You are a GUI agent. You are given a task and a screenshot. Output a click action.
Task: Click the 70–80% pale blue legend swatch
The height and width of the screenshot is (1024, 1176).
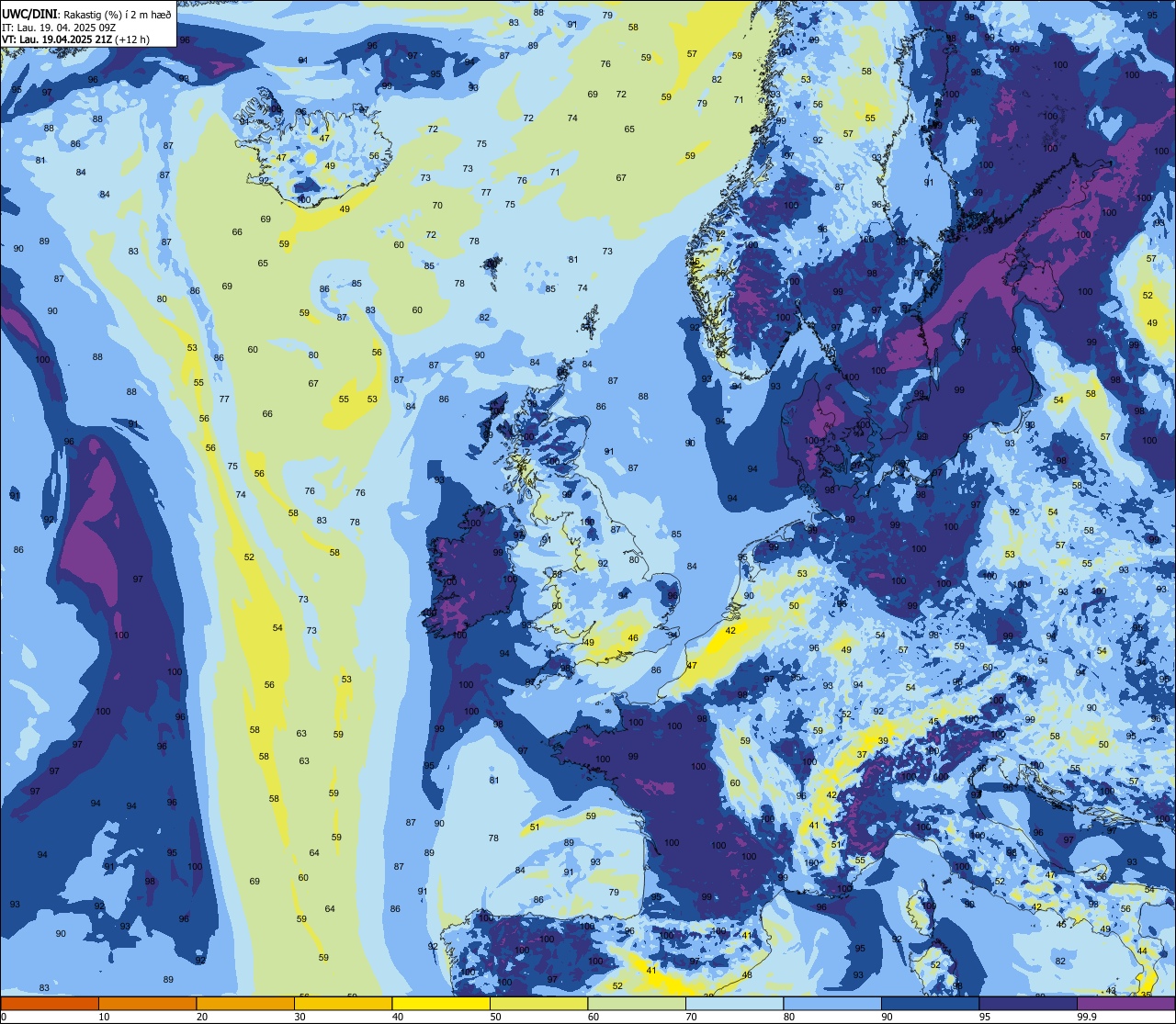tap(734, 1004)
